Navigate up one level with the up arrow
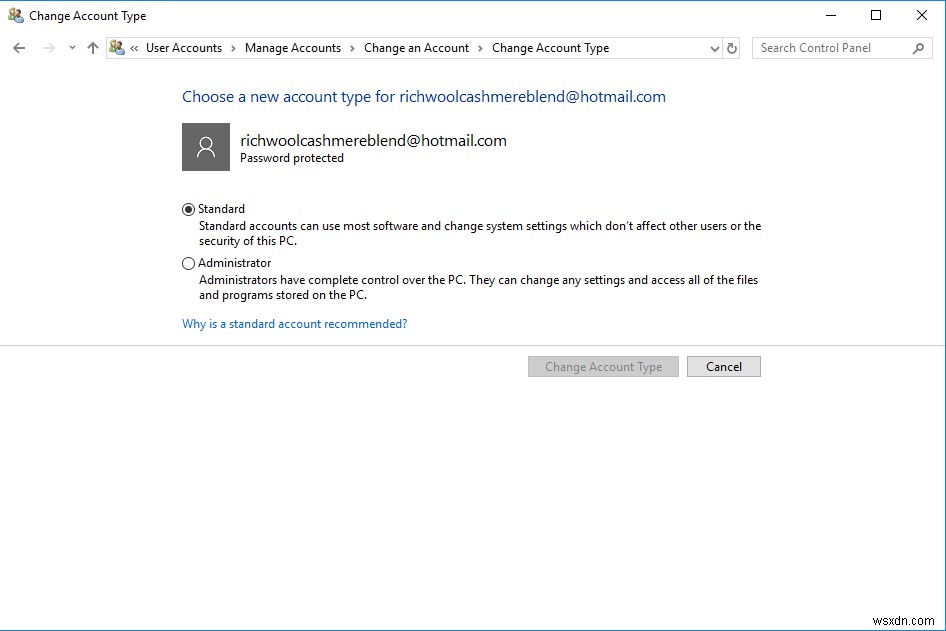Viewport: 946px width, 631px height. (x=92, y=47)
